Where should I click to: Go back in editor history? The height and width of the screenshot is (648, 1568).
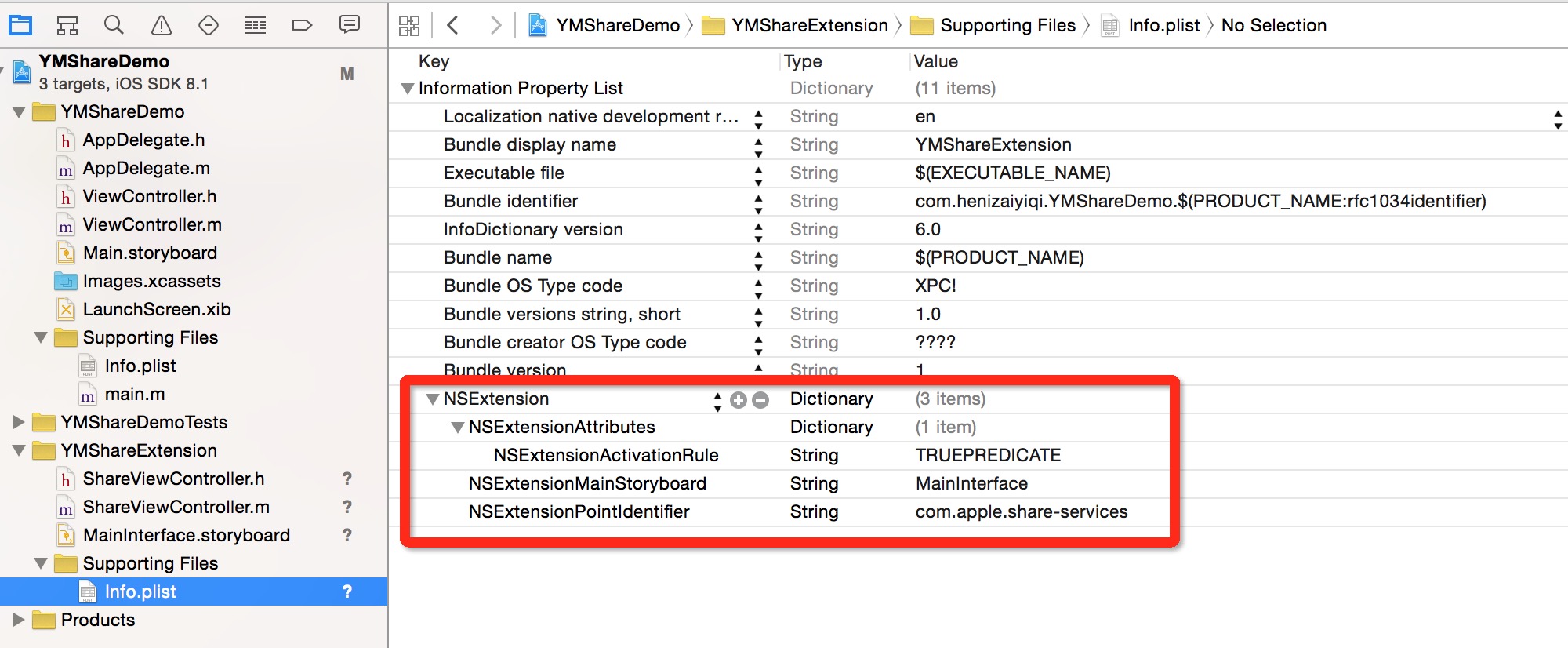point(452,25)
